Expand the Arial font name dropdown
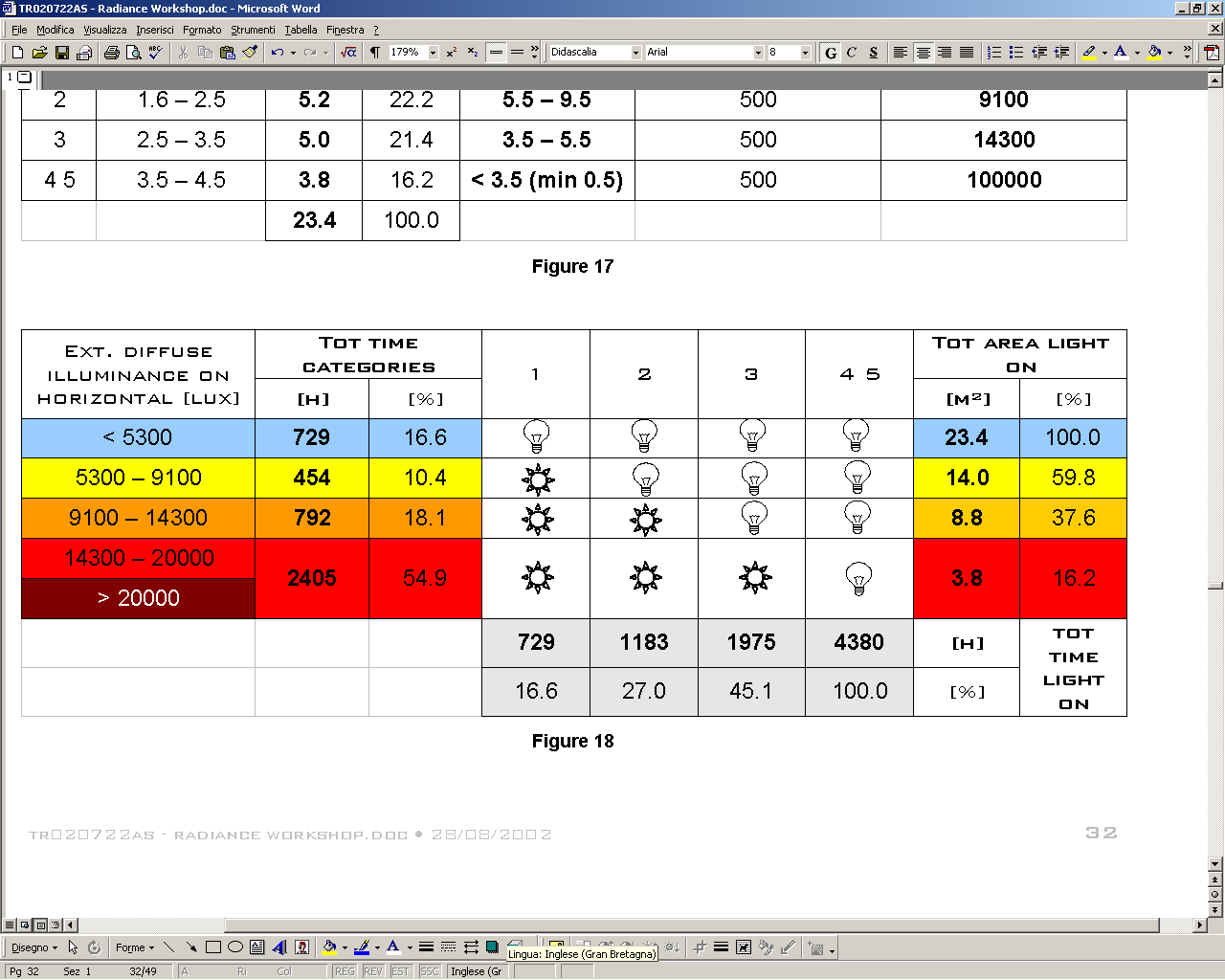The height and width of the screenshot is (980, 1225). point(758,53)
